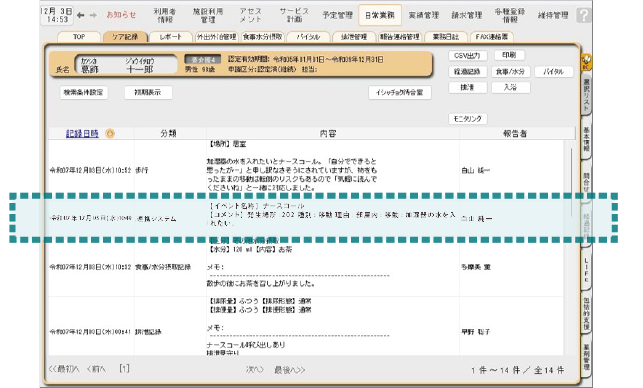
Task: Click the back arrow icon
Action: pos(81,15)
